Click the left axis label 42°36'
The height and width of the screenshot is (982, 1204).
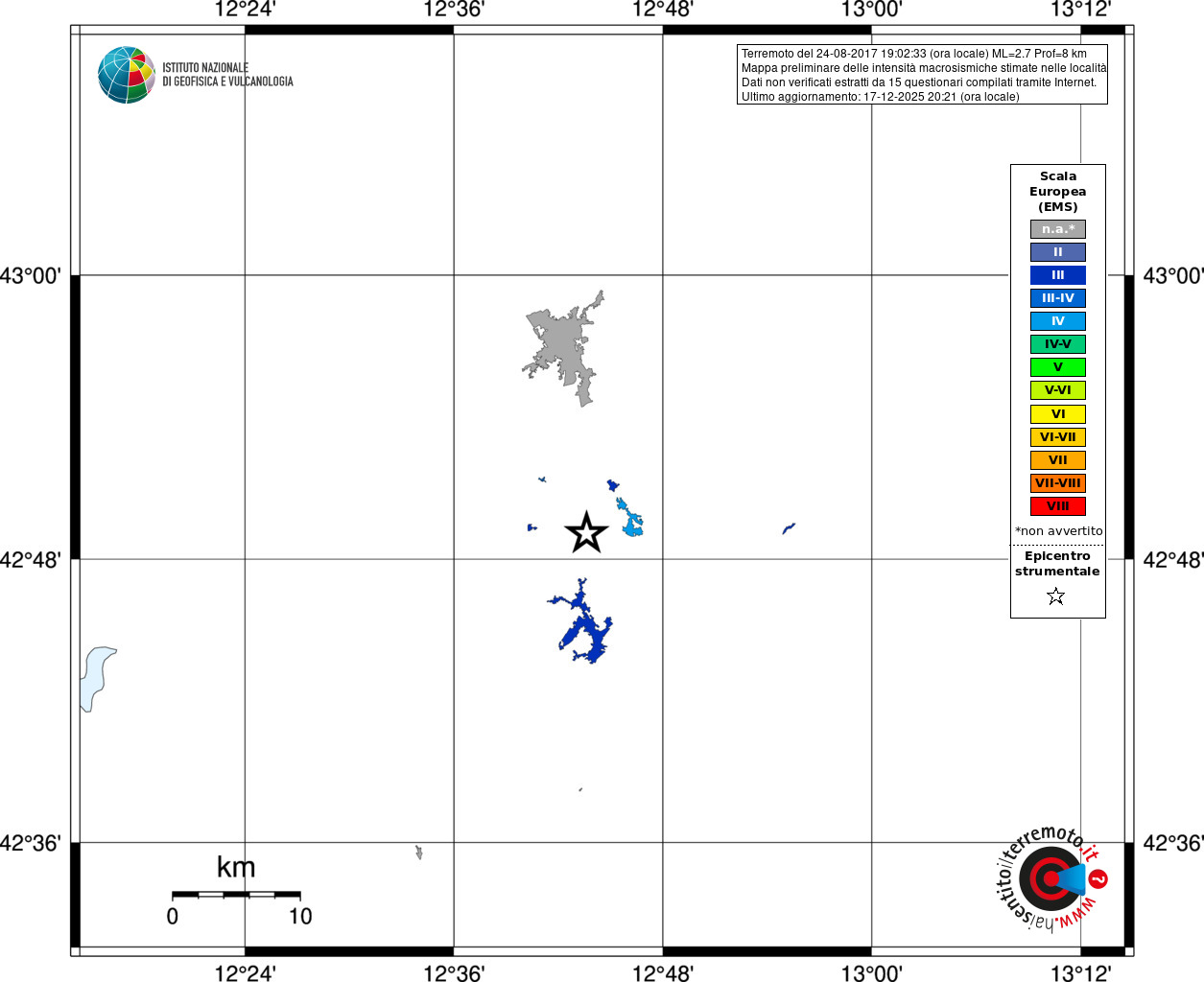point(31,843)
